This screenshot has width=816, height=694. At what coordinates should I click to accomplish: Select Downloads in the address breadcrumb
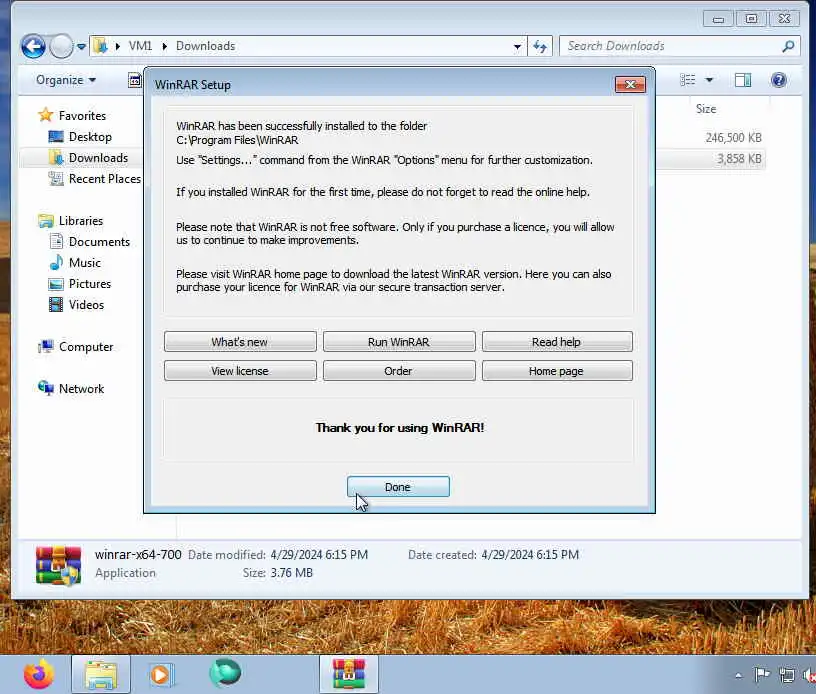pos(206,46)
